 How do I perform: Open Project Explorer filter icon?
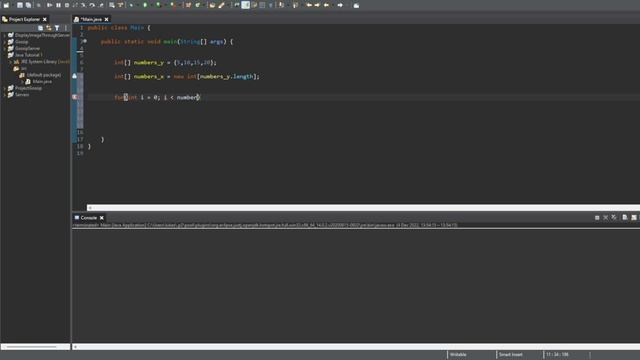[x=57, y=28]
